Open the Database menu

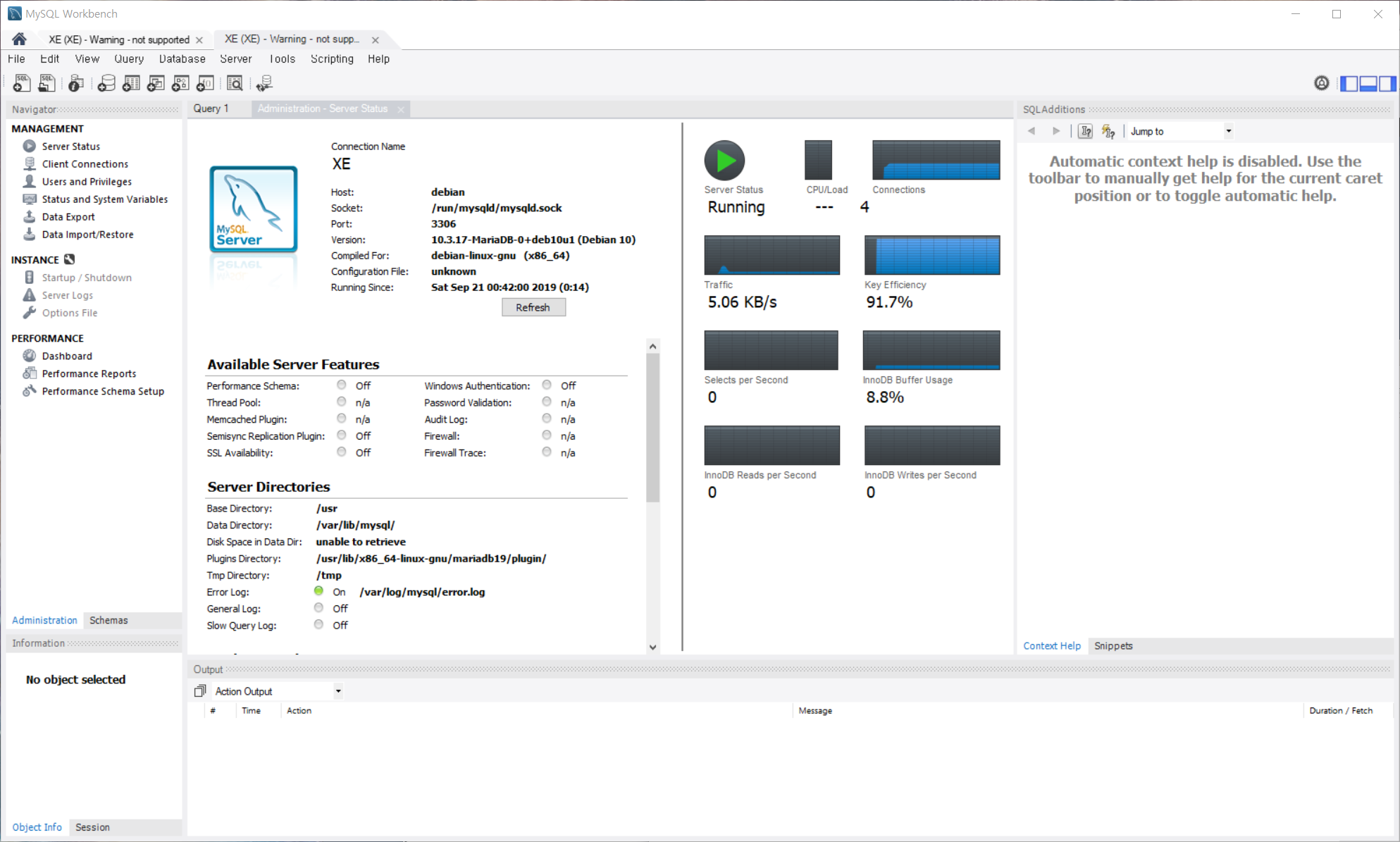pyautogui.click(x=182, y=58)
